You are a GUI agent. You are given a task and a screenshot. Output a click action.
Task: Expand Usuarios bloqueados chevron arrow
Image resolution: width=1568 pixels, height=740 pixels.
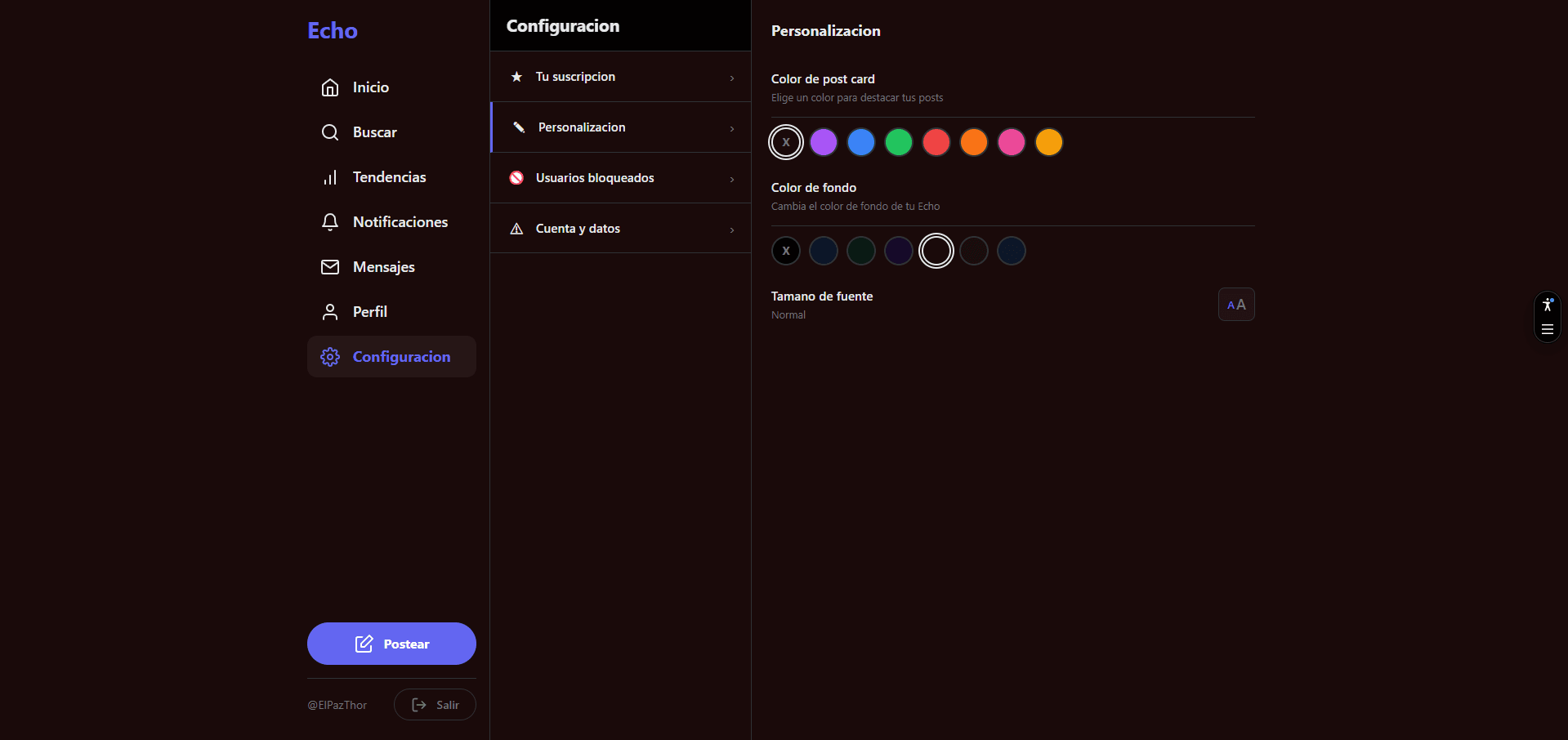731,179
